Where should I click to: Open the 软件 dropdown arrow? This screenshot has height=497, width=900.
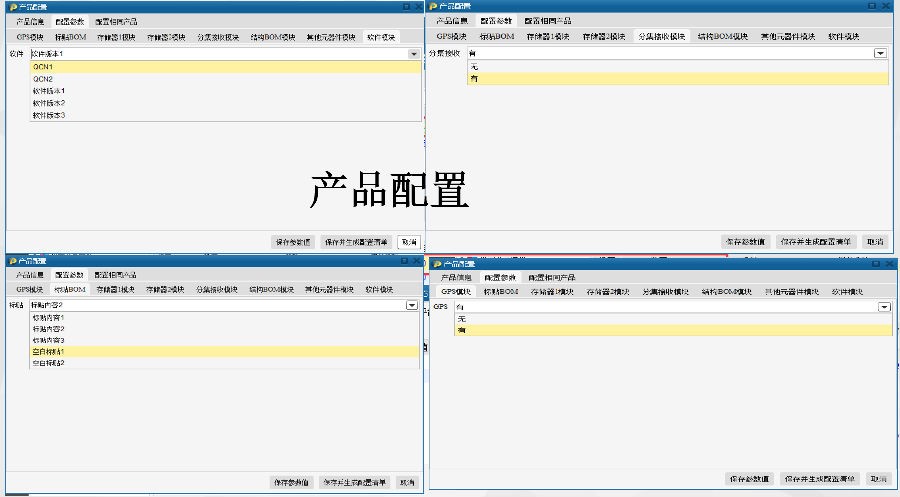coord(414,53)
